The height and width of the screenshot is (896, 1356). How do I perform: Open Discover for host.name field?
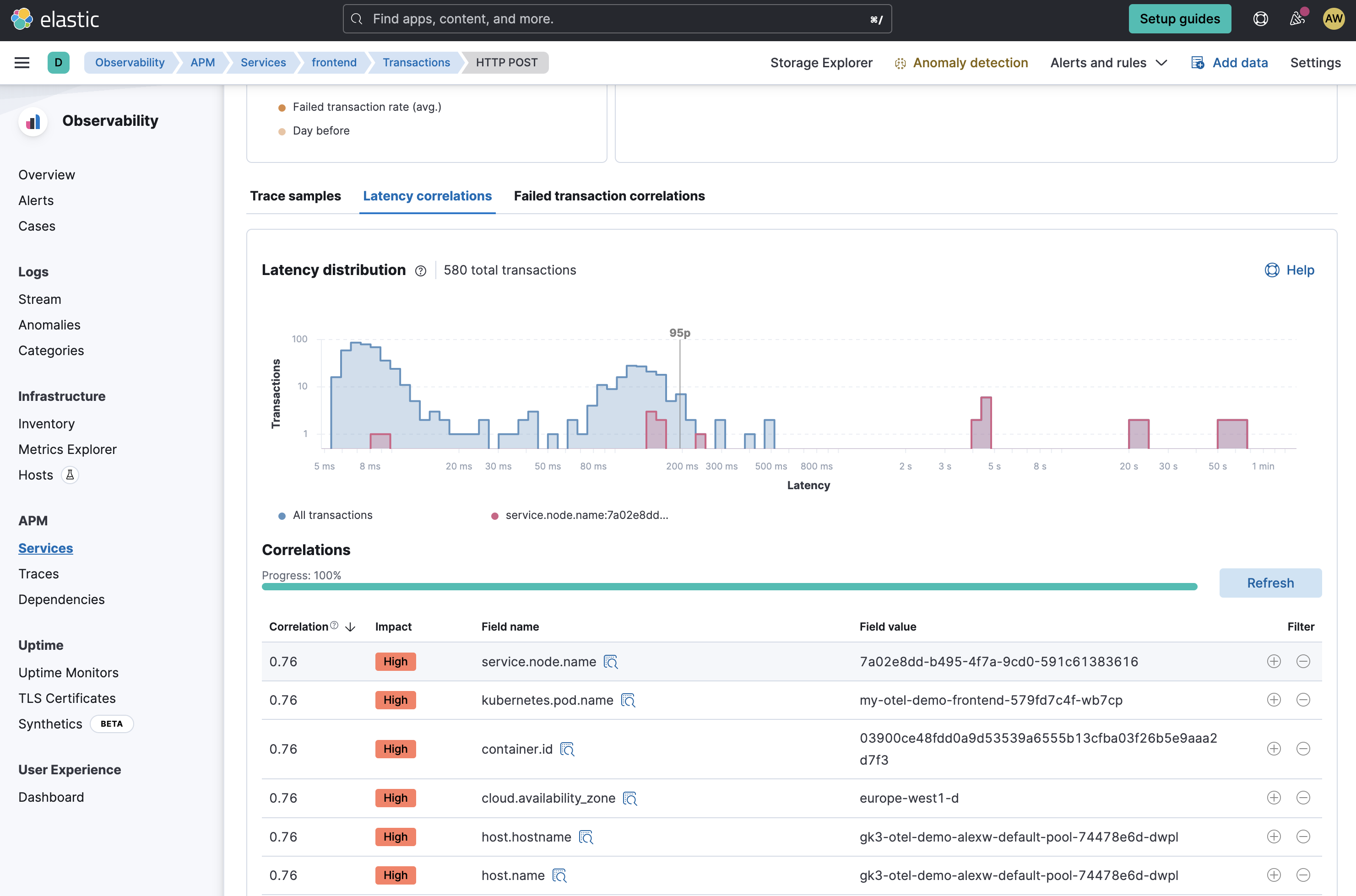559,875
